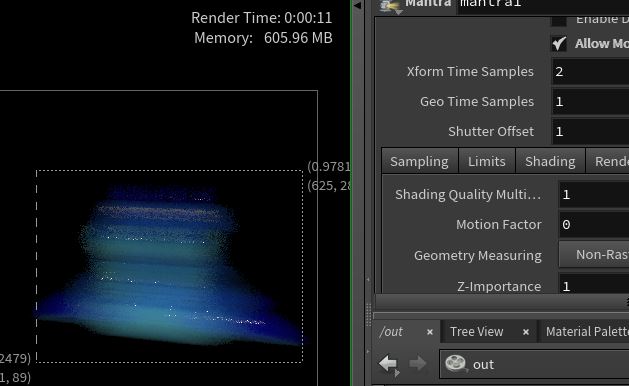This screenshot has width=629, height=386.
Task: Open the Shading tab
Action: 550,161
